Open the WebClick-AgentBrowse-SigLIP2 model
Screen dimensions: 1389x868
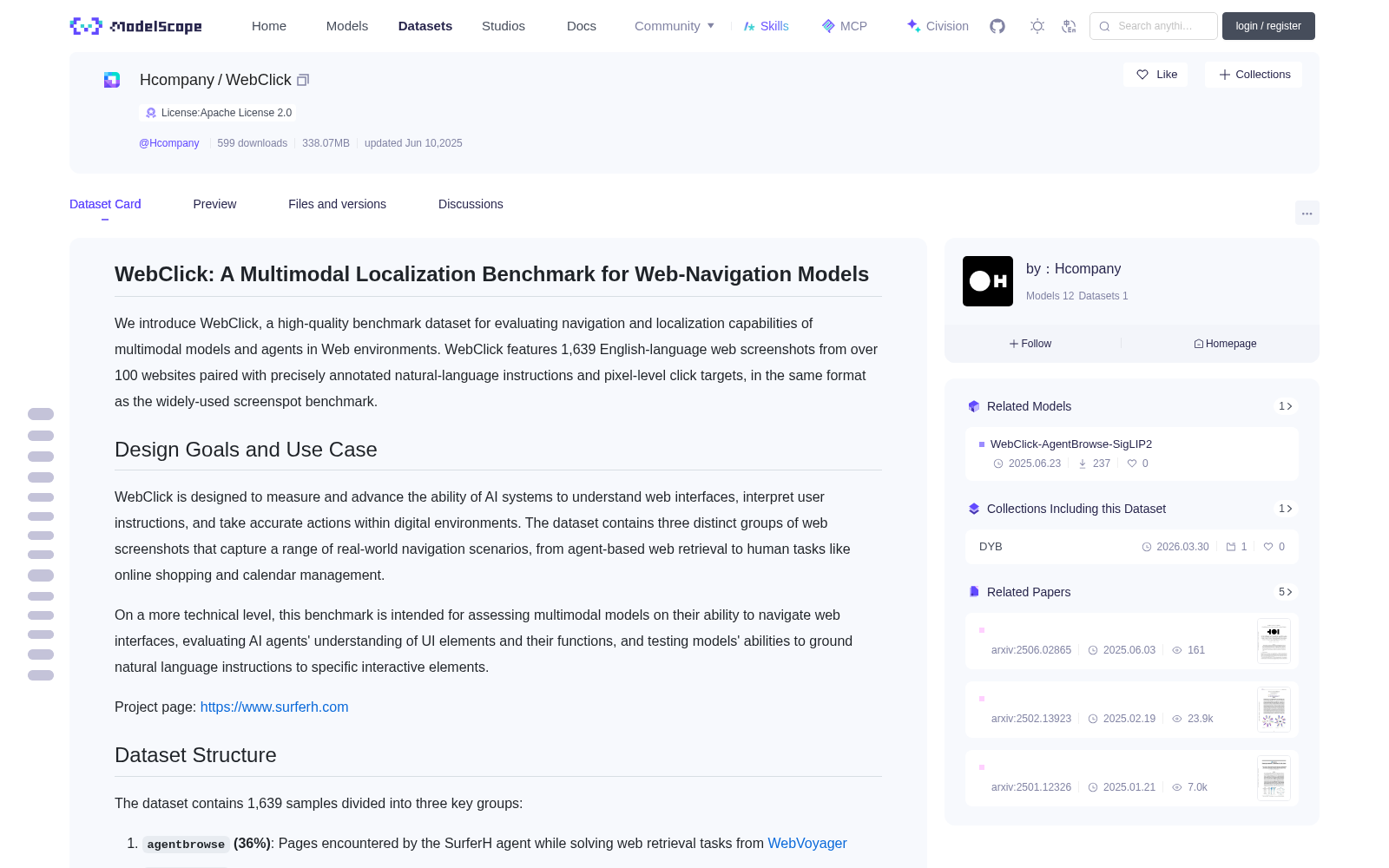click(1132, 454)
